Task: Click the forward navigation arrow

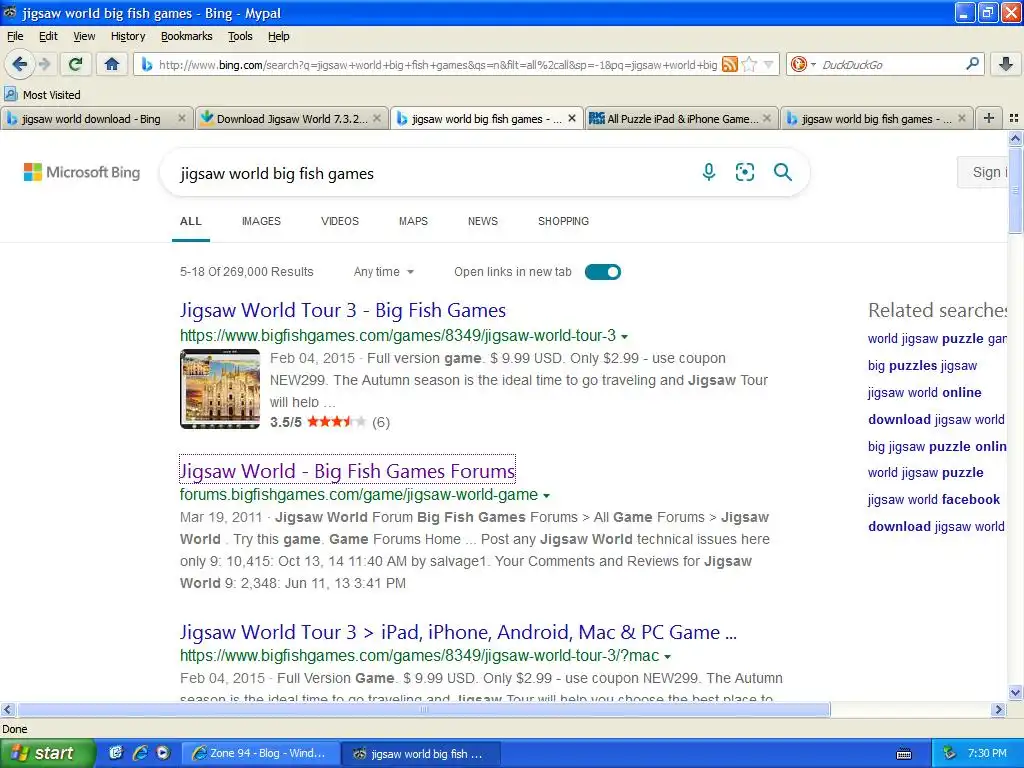Action: pos(44,64)
